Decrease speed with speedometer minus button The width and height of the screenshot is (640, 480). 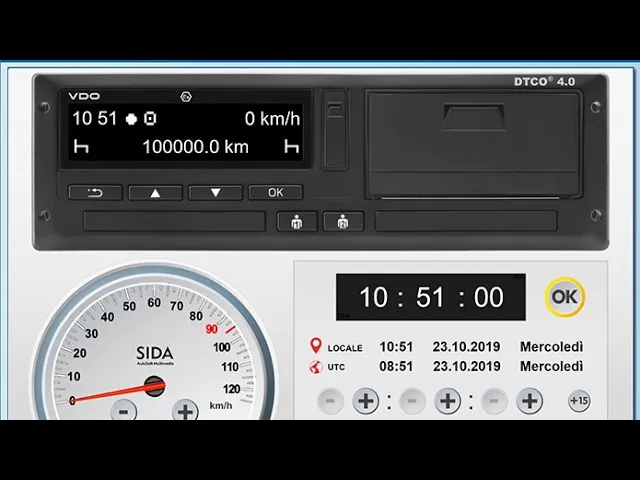click(x=123, y=410)
